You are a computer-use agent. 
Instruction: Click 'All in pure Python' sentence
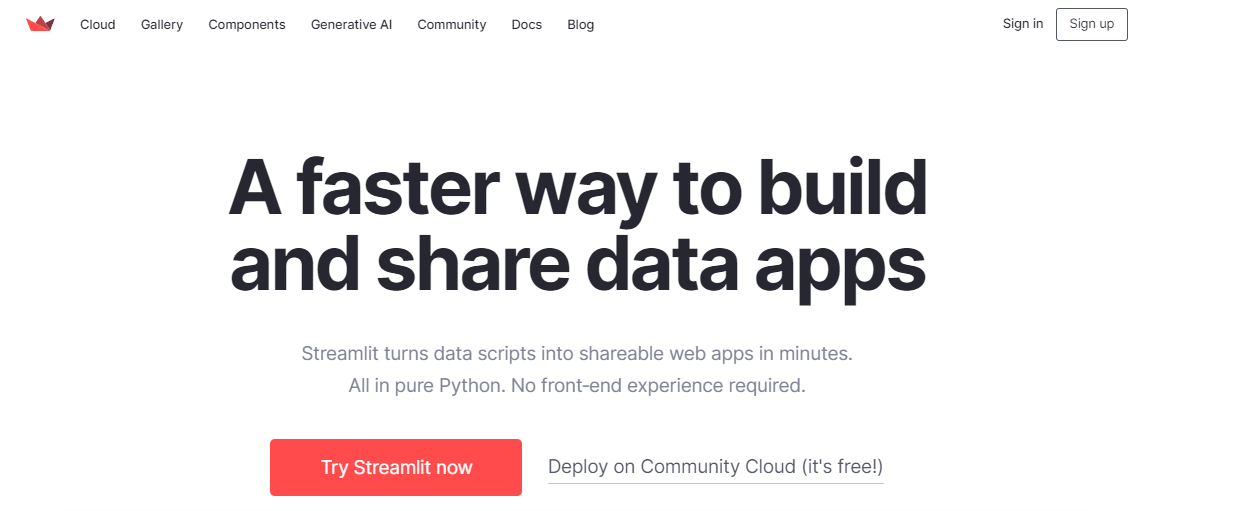[x=577, y=385]
